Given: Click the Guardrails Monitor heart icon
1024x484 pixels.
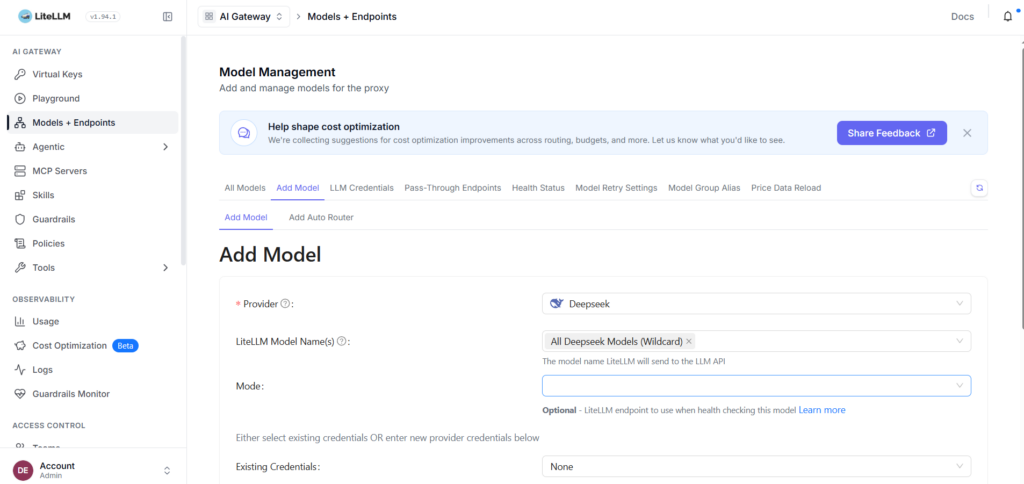Looking at the screenshot, I should (20, 394).
